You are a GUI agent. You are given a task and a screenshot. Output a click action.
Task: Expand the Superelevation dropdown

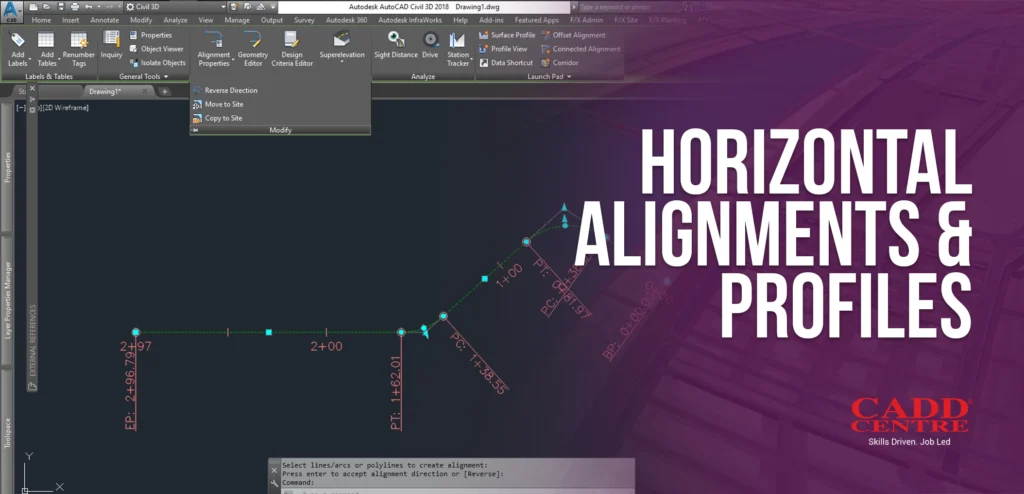pyautogui.click(x=342, y=61)
